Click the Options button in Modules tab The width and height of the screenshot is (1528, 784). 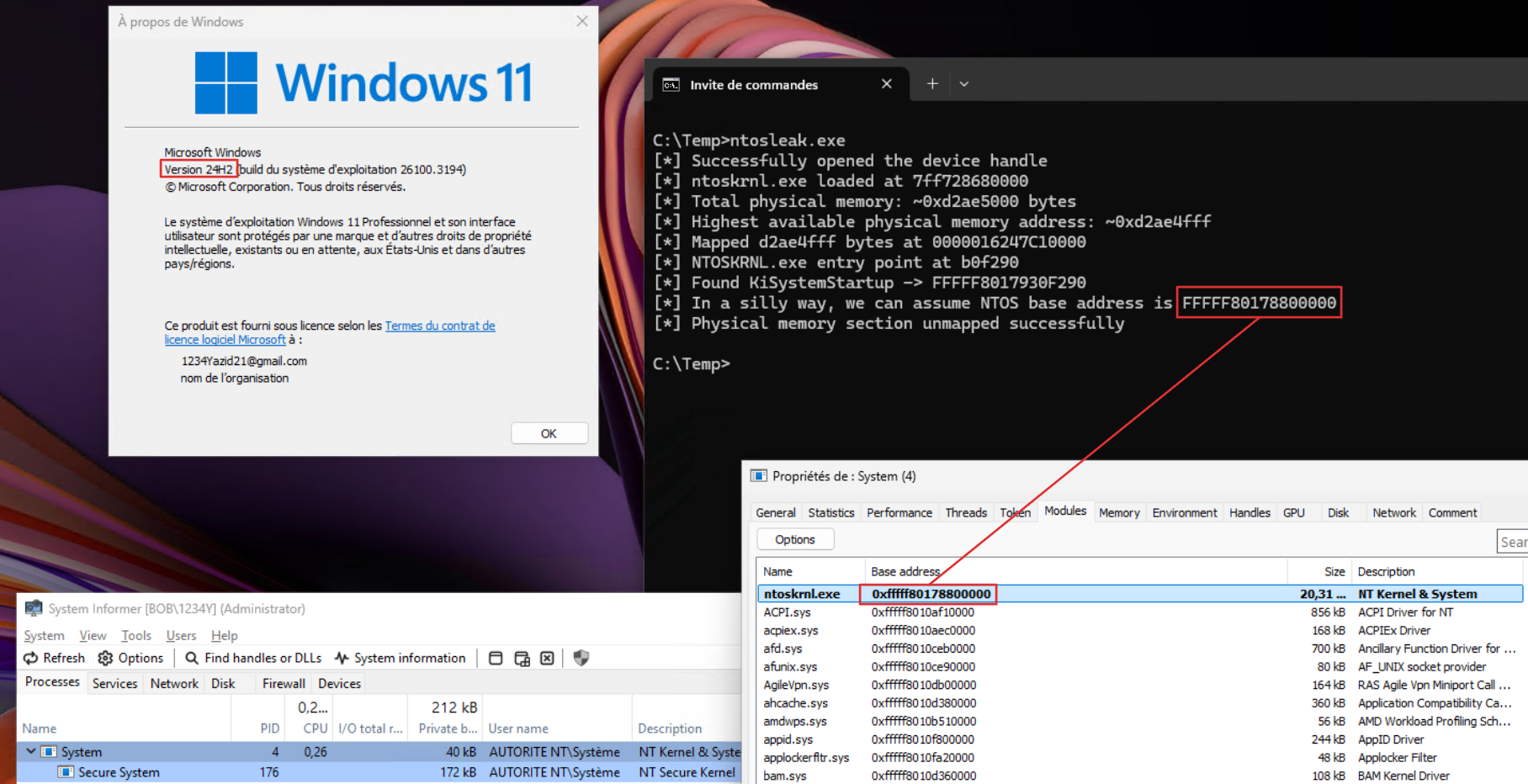[x=795, y=539]
